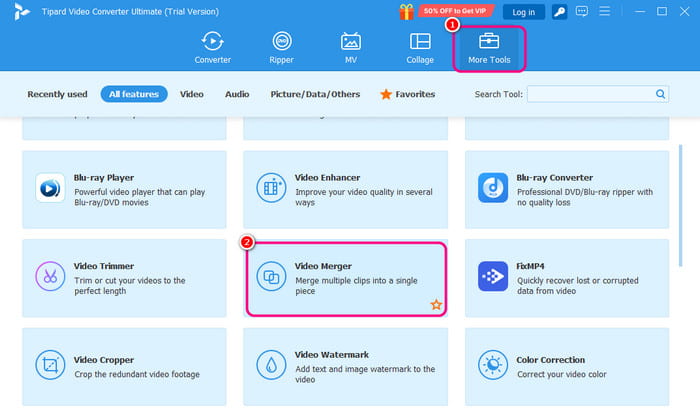Image resolution: width=700 pixels, height=408 pixels.
Task: Filter tools by Recently used
Action: (x=57, y=94)
